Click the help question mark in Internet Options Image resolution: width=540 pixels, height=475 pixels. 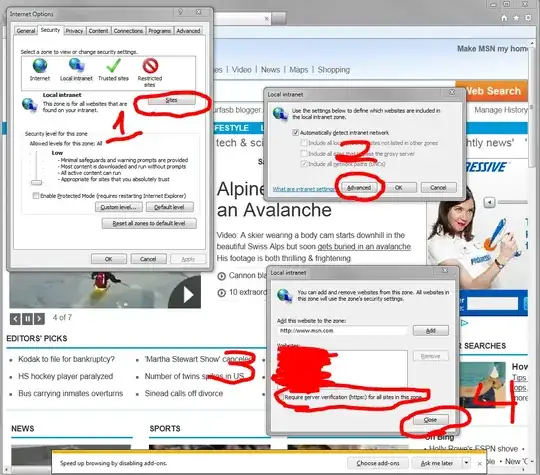(x=181, y=12)
